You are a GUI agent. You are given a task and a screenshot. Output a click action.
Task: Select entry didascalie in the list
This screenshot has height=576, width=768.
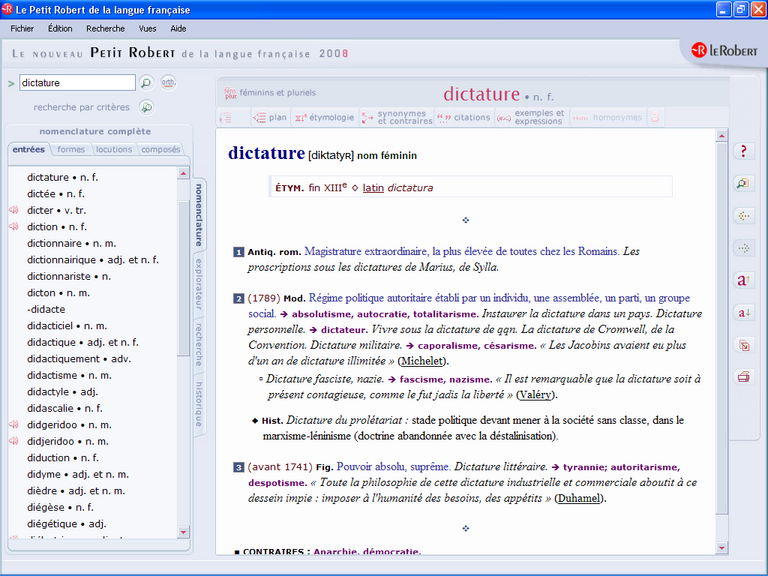click(65, 408)
